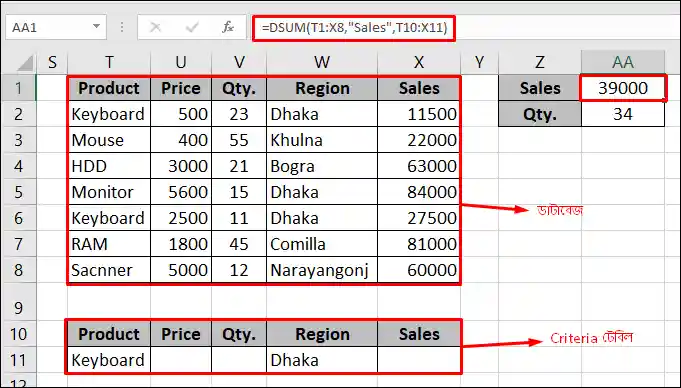Image resolution: width=681 pixels, height=388 pixels.
Task: Select row header 5
Action: click(18, 192)
